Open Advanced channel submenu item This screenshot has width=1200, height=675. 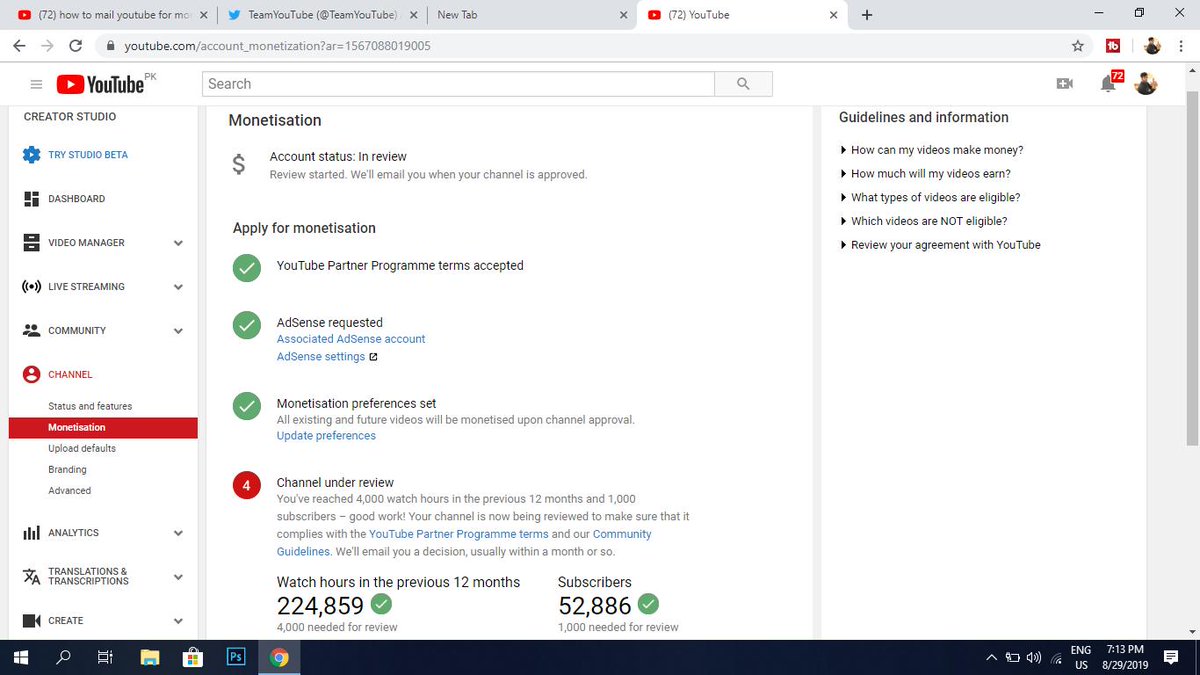[69, 491]
